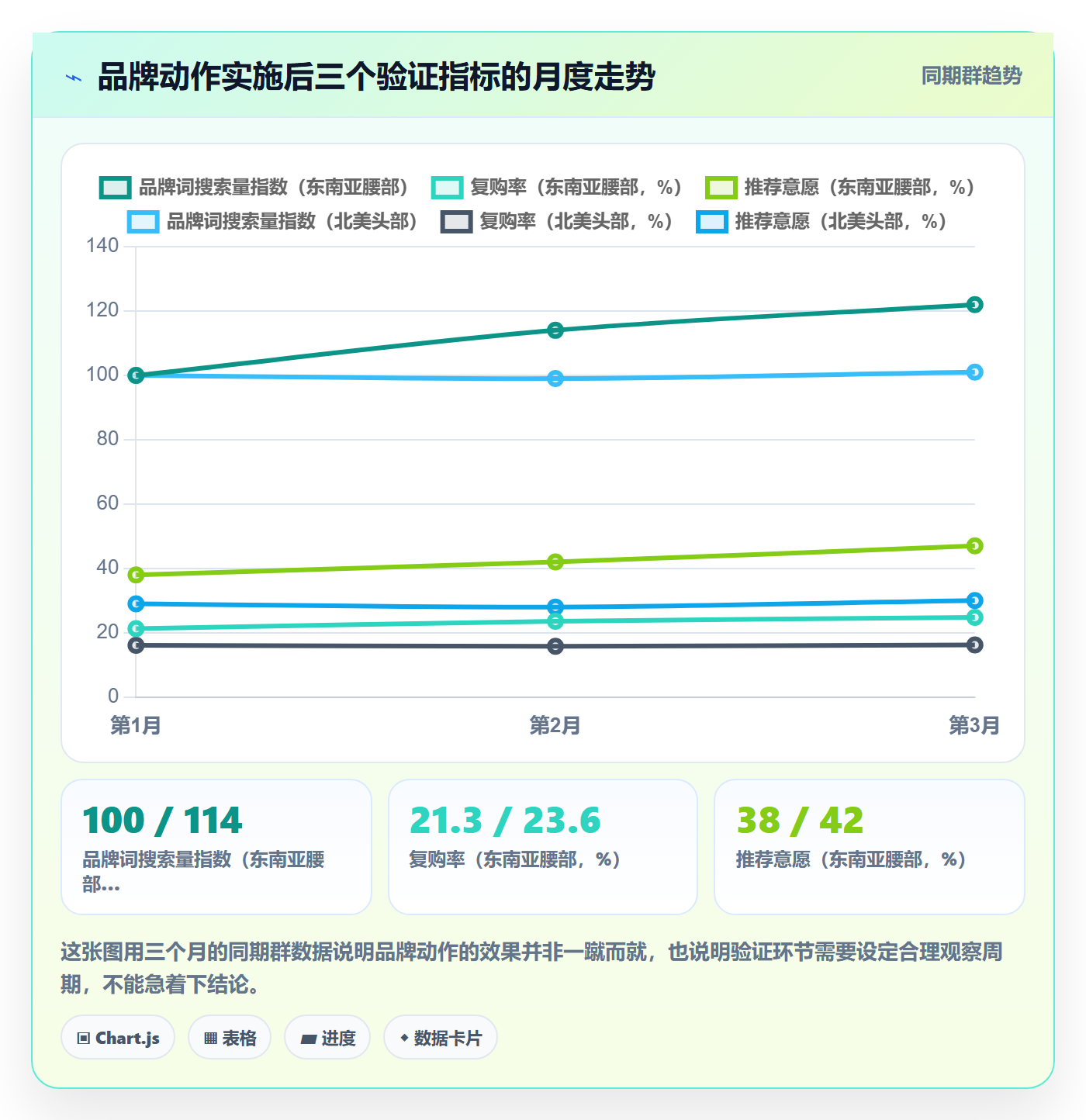Click 第1月 point on teal 复购率 line
This screenshot has height=1120, width=1086.
click(x=136, y=629)
